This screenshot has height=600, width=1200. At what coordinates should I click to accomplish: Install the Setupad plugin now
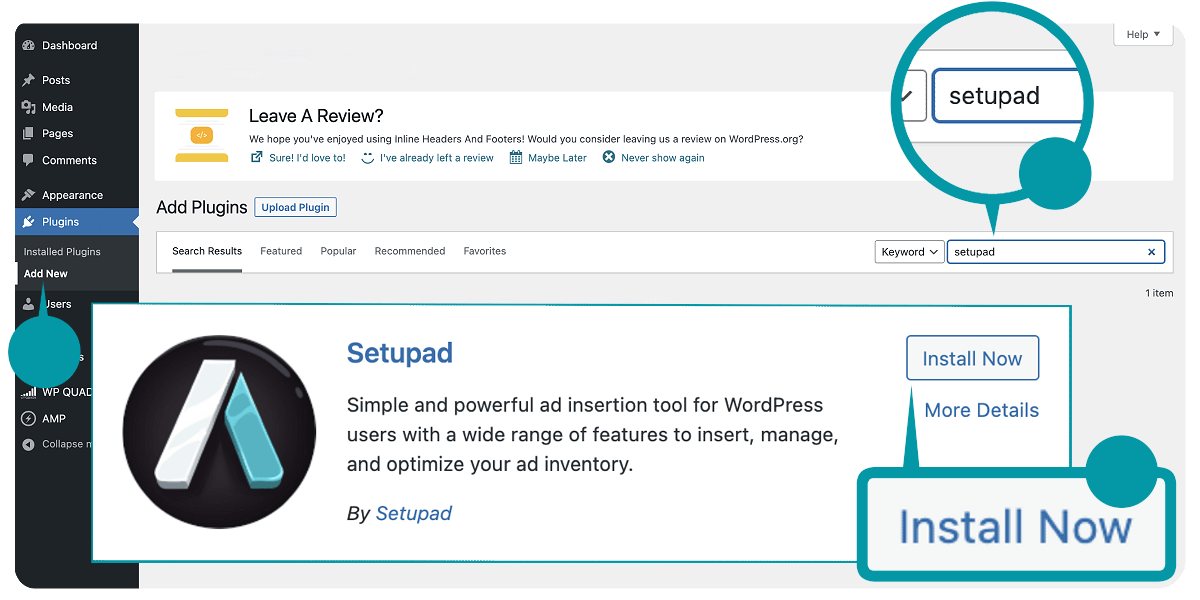(972, 358)
